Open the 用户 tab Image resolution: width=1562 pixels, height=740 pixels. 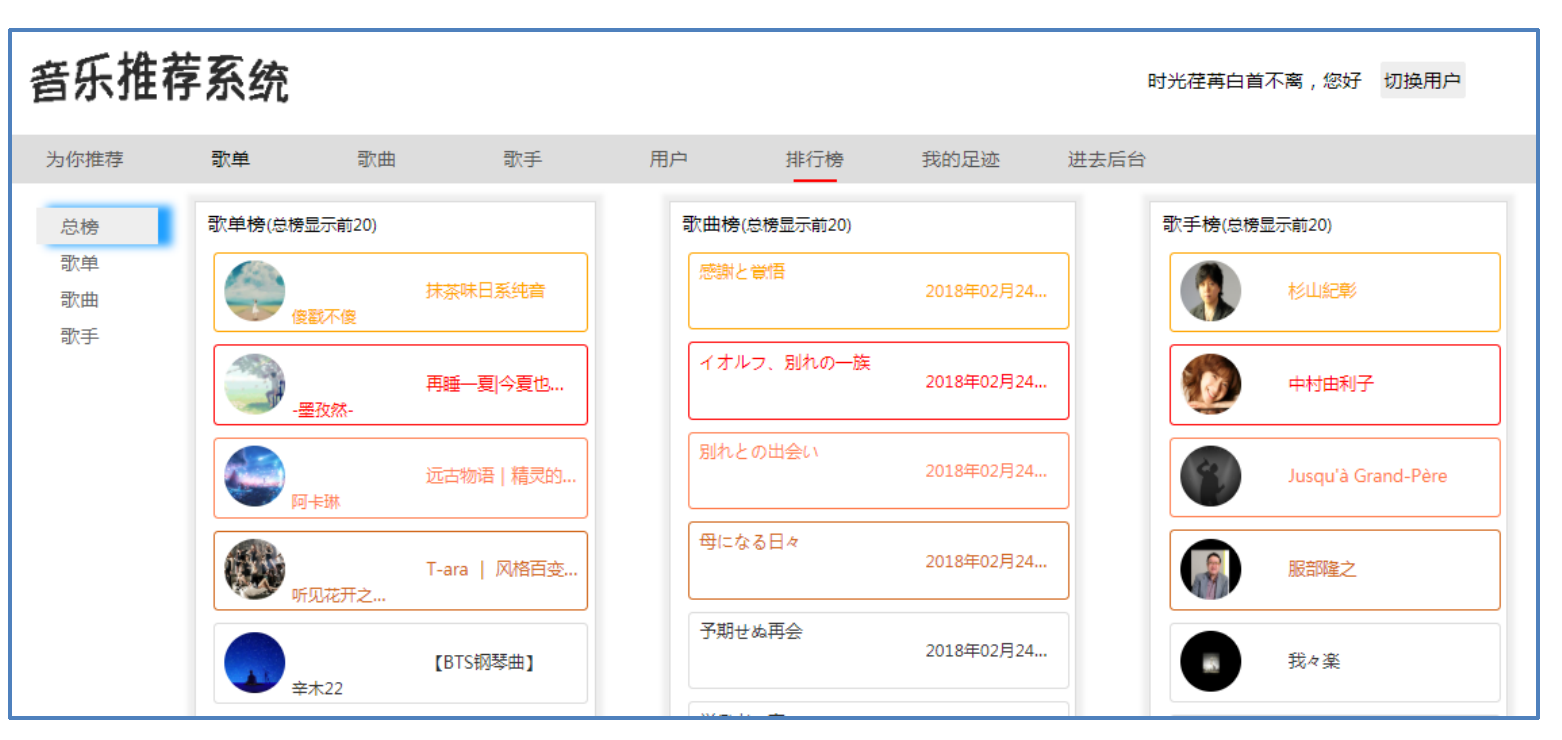click(669, 160)
